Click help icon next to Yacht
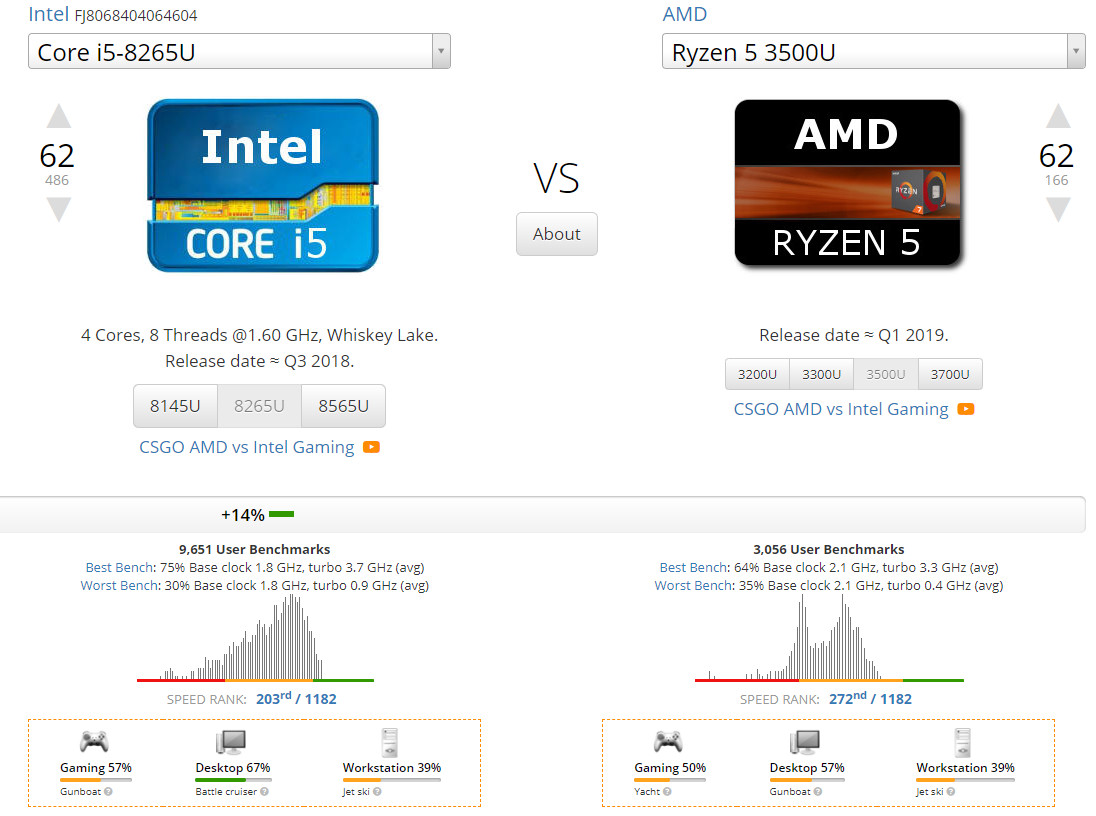The width and height of the screenshot is (1096, 816). [667, 792]
